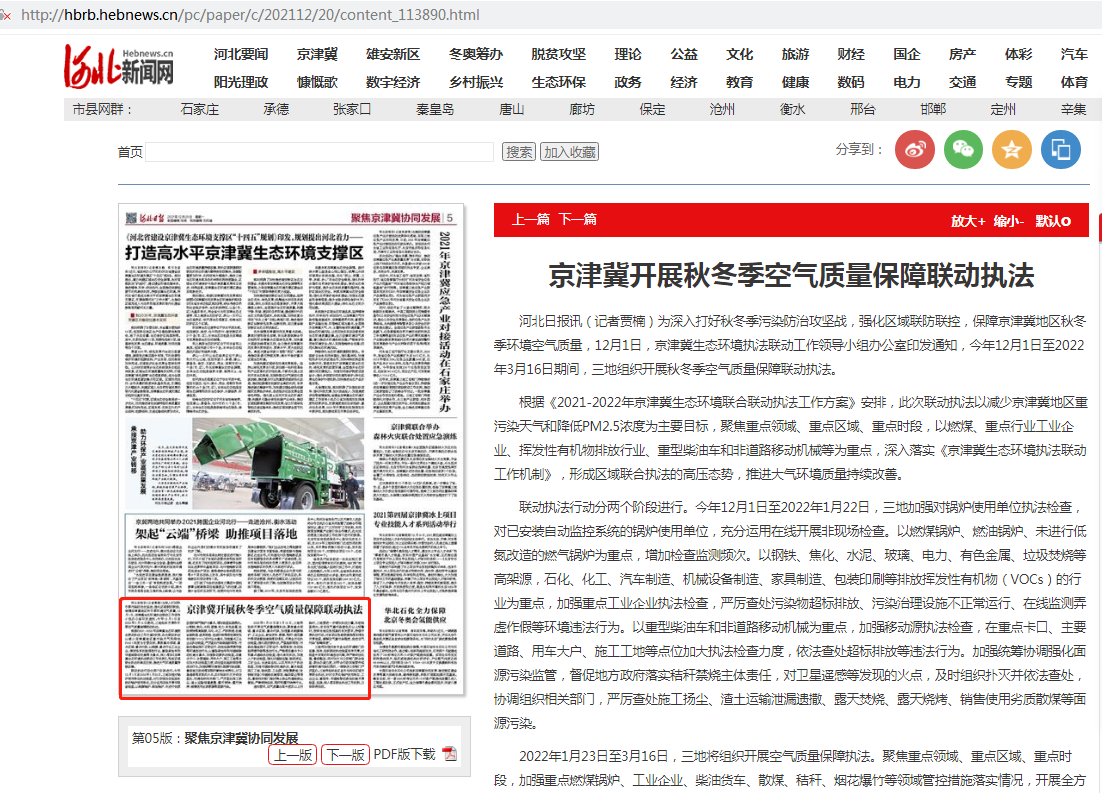1102x793 pixels.
Task: Go to next page 下一版
Action: [345, 755]
